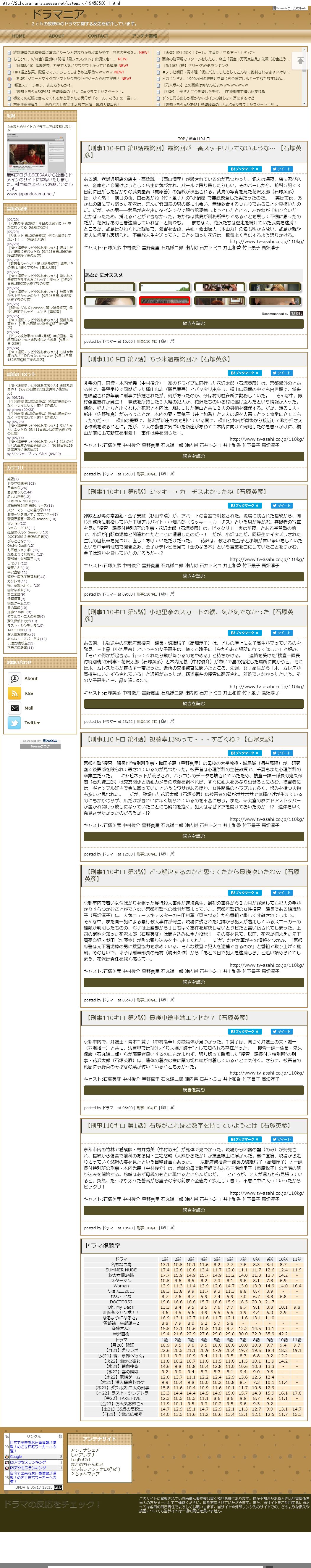
Task: Click 続きを読む under the 第4話 post
Action: pyautogui.click(x=194, y=836)
